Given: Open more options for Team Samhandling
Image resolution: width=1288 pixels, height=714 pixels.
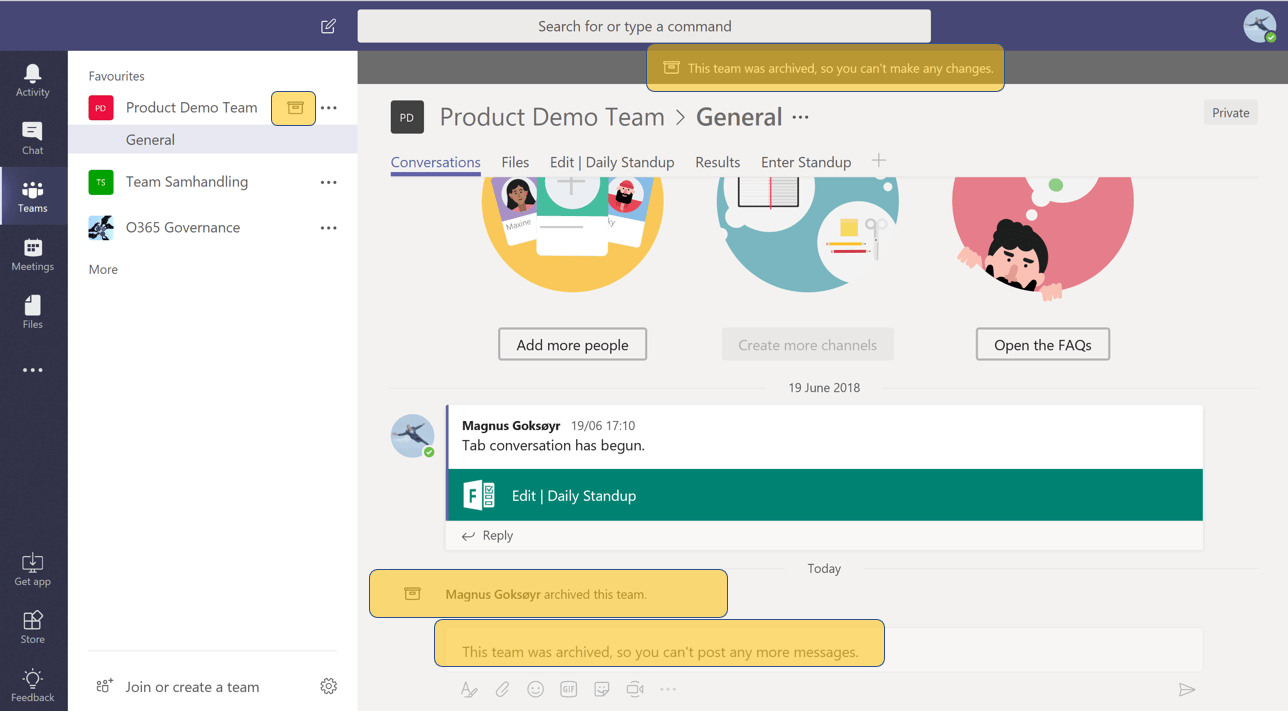Looking at the screenshot, I should (x=328, y=182).
